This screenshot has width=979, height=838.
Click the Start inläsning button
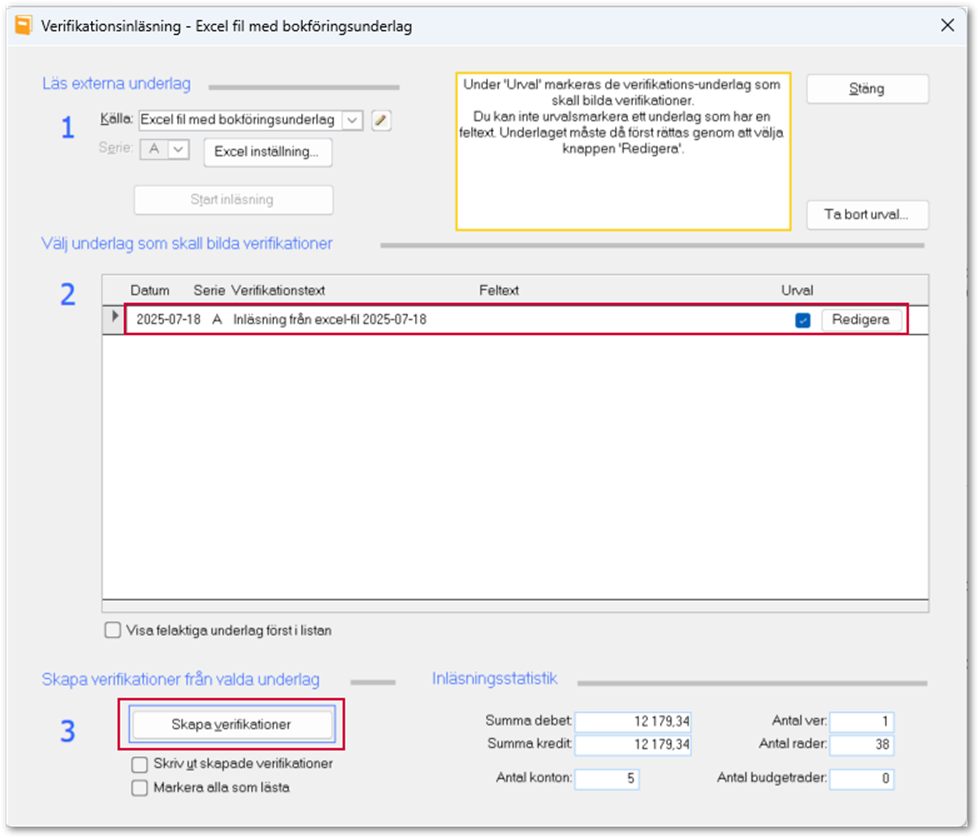tap(233, 200)
